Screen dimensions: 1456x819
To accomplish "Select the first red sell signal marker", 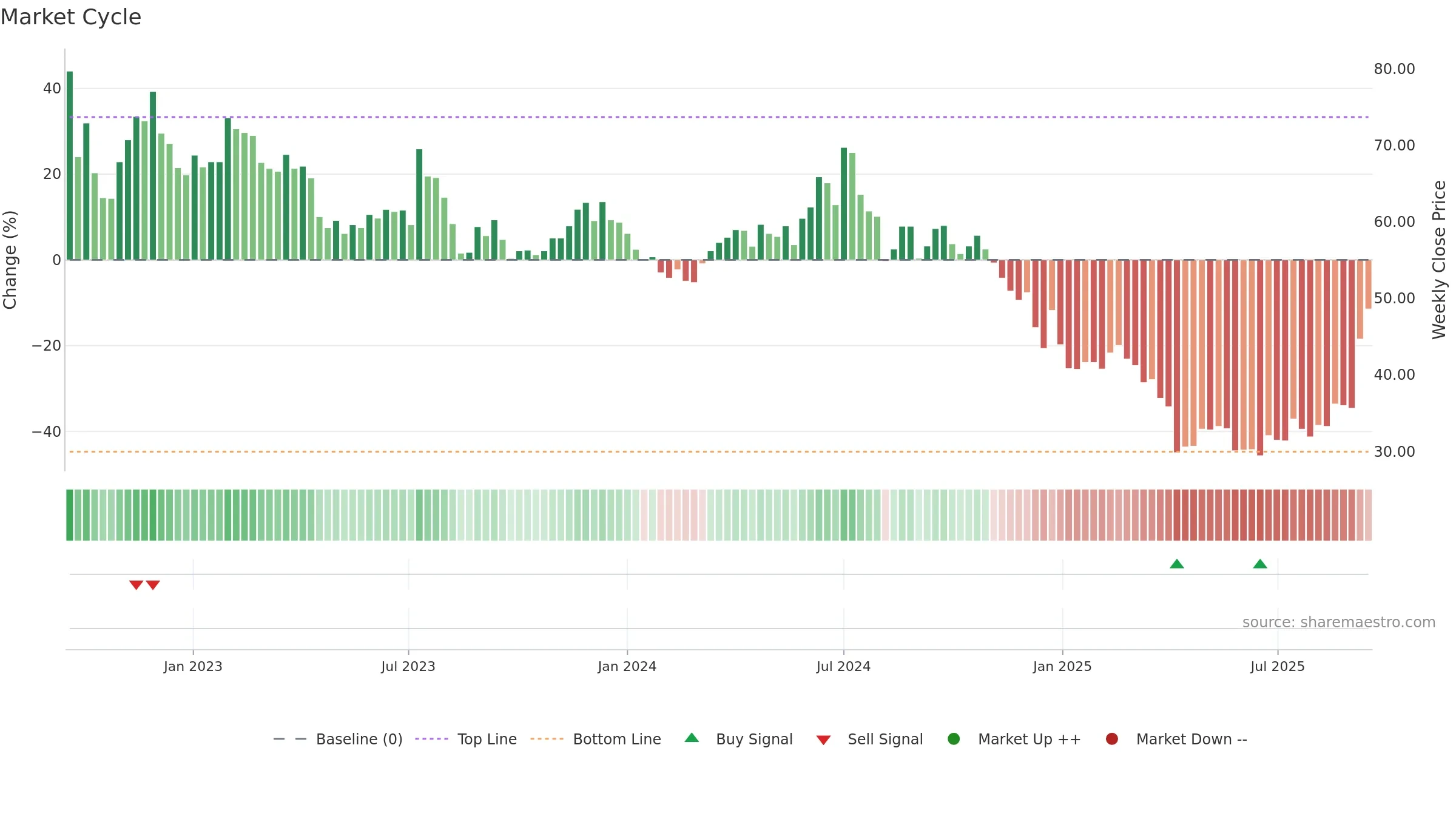I will coord(136,585).
